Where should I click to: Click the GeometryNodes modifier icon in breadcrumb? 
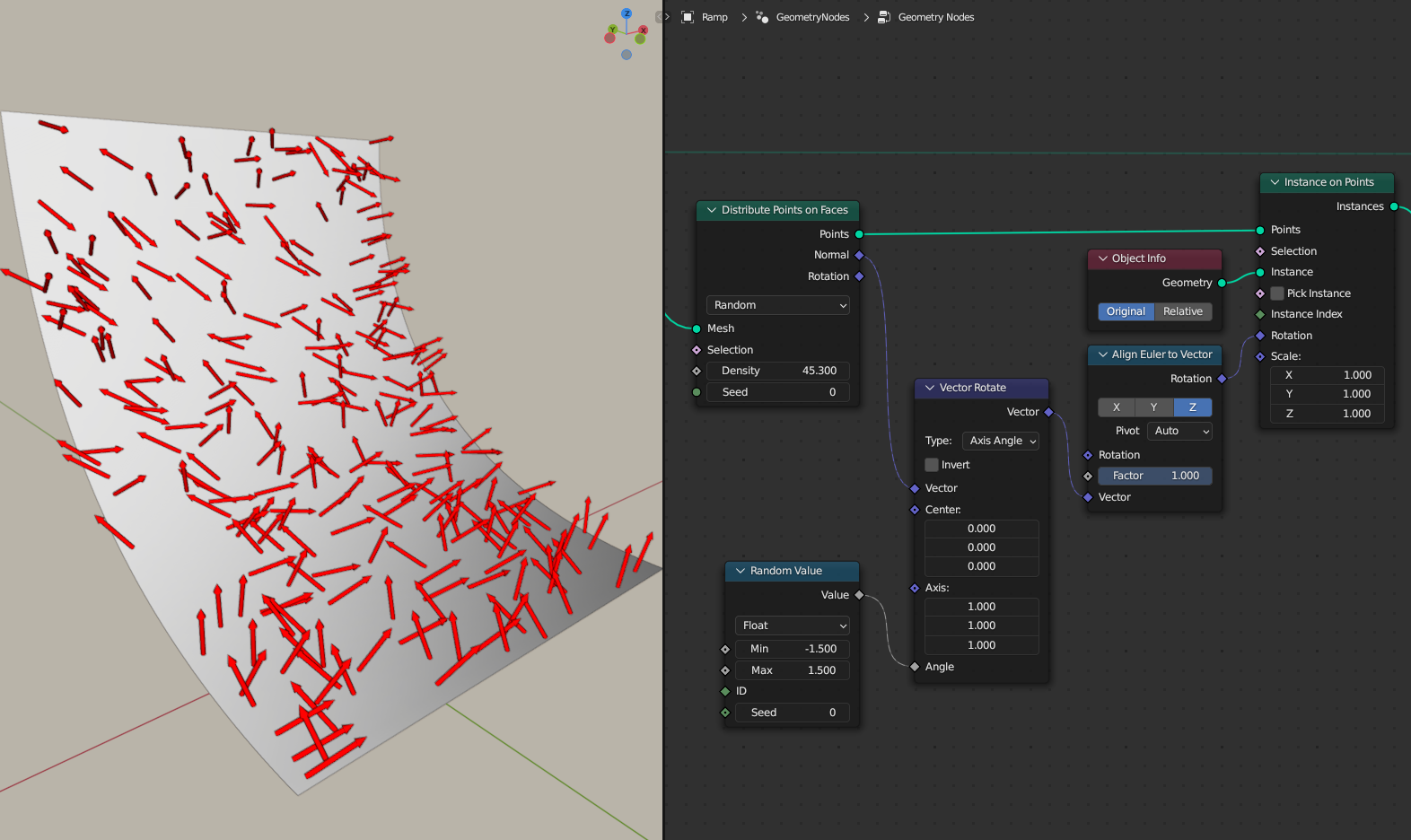(x=762, y=17)
